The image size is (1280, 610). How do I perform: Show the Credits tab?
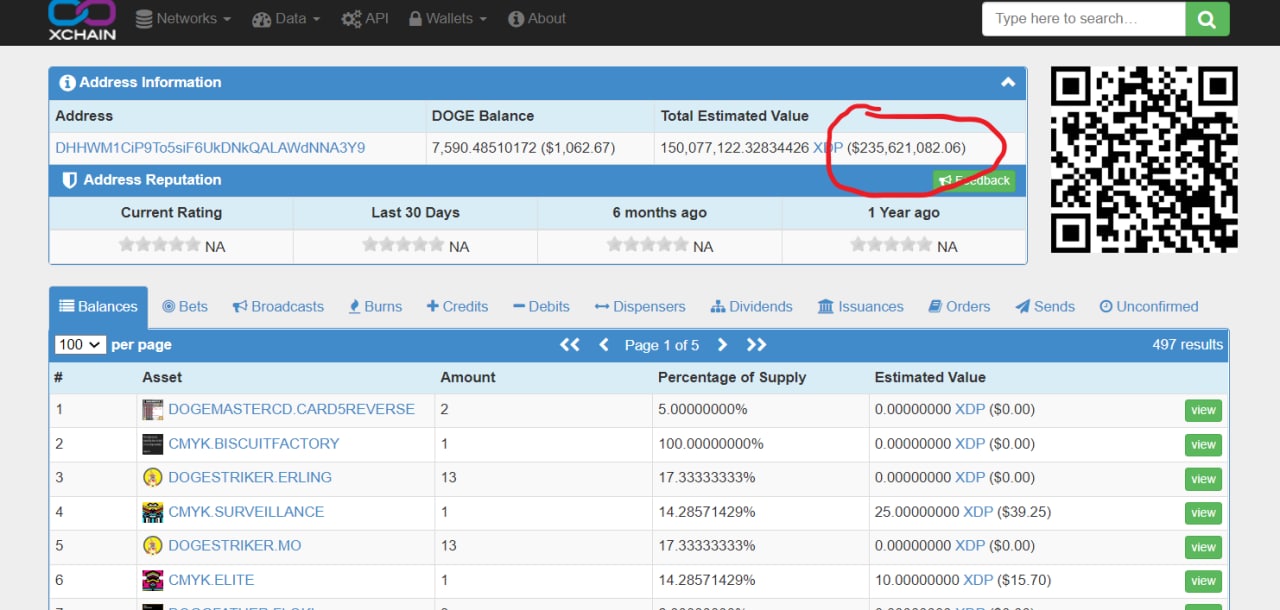[x=457, y=307]
